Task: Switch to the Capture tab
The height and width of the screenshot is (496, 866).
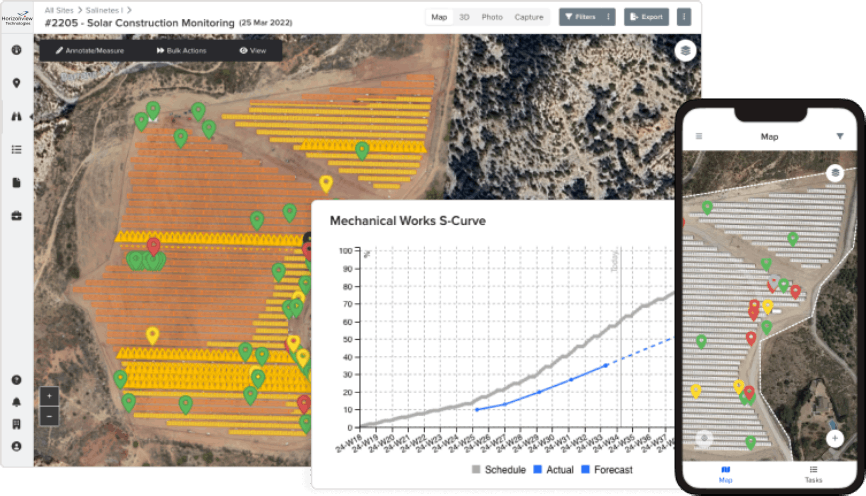Action: [529, 17]
